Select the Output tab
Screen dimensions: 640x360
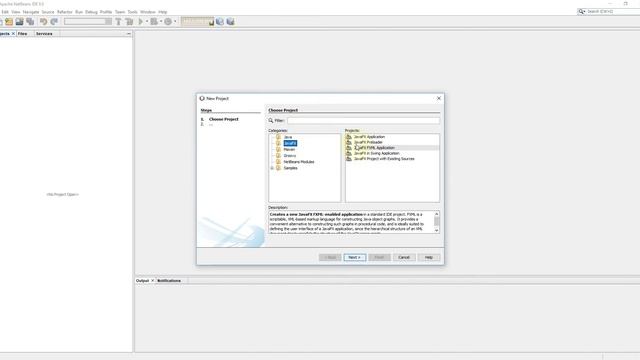(142, 280)
